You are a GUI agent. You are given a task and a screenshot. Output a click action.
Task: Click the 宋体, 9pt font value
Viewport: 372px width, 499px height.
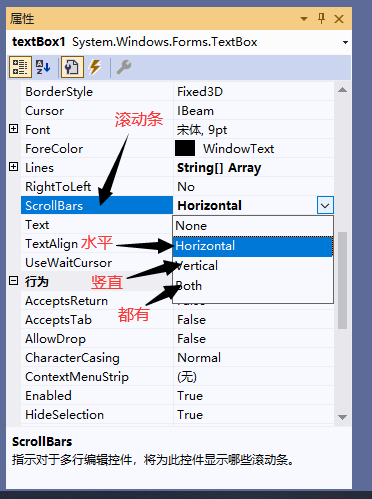click(x=202, y=130)
